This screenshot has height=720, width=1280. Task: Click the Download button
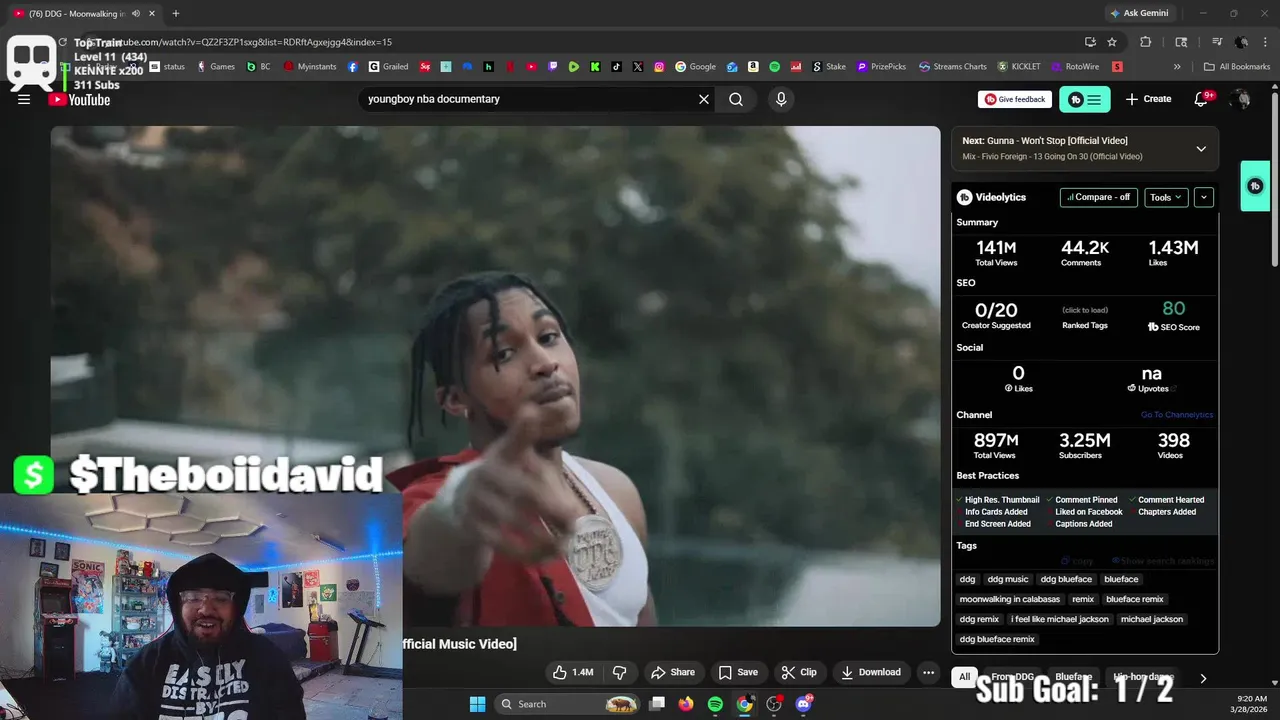(x=870, y=672)
